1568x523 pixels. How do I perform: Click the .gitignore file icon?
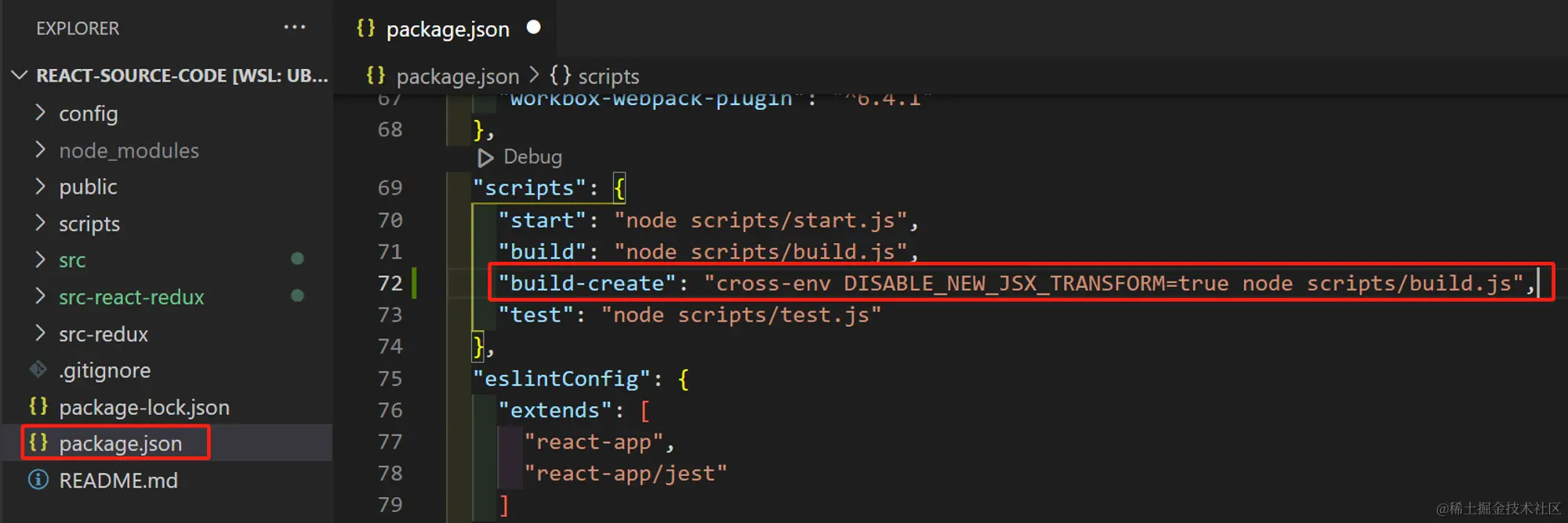coord(38,369)
